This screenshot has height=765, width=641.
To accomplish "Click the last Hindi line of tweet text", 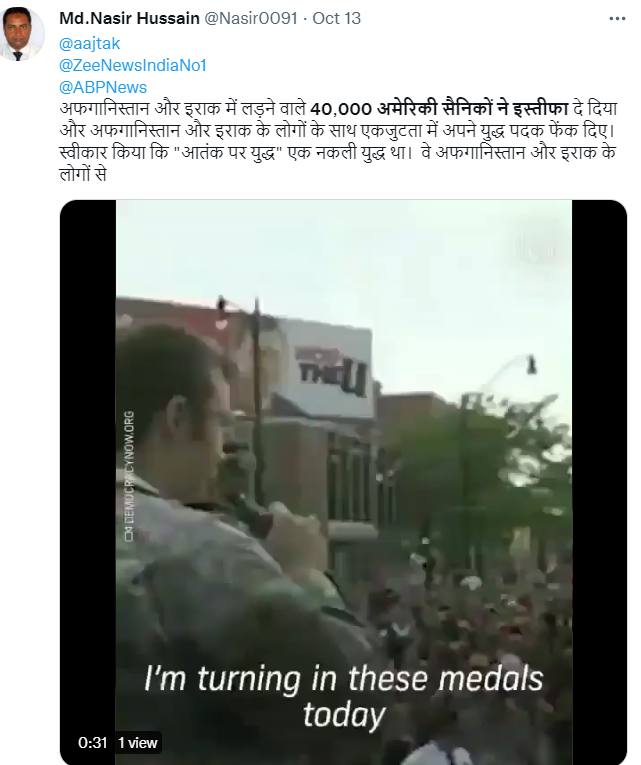I will point(82,174).
